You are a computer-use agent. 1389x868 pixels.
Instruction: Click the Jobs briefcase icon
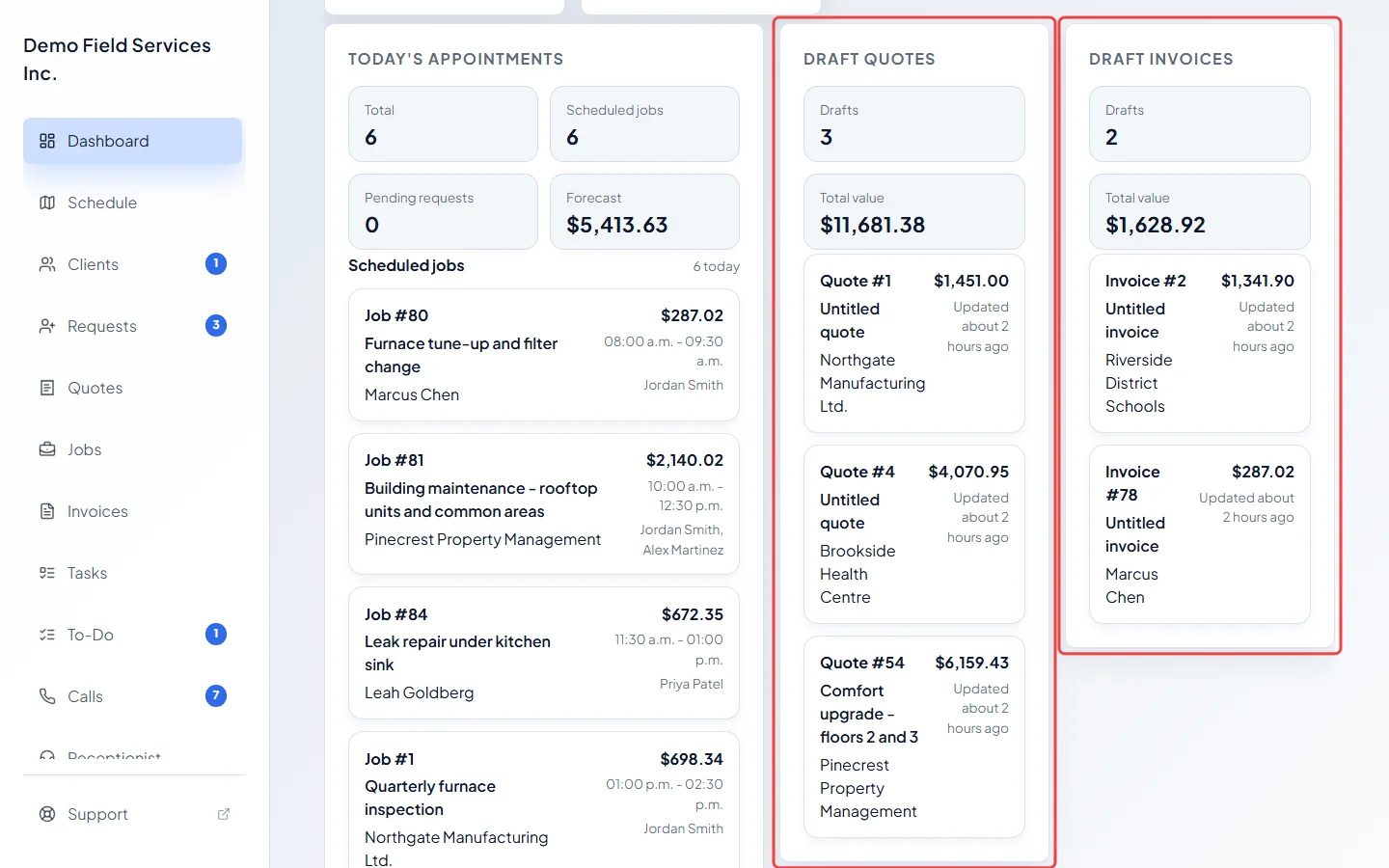pyautogui.click(x=47, y=449)
